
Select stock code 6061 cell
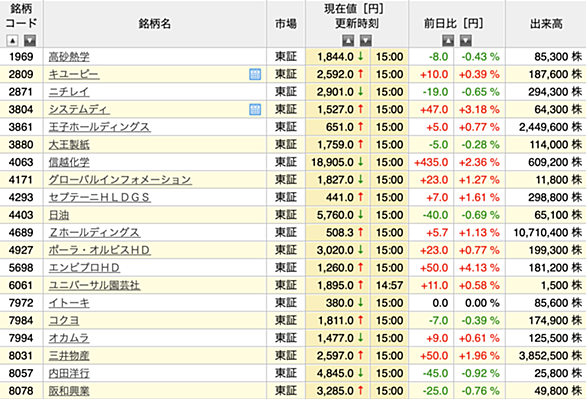click(x=21, y=285)
